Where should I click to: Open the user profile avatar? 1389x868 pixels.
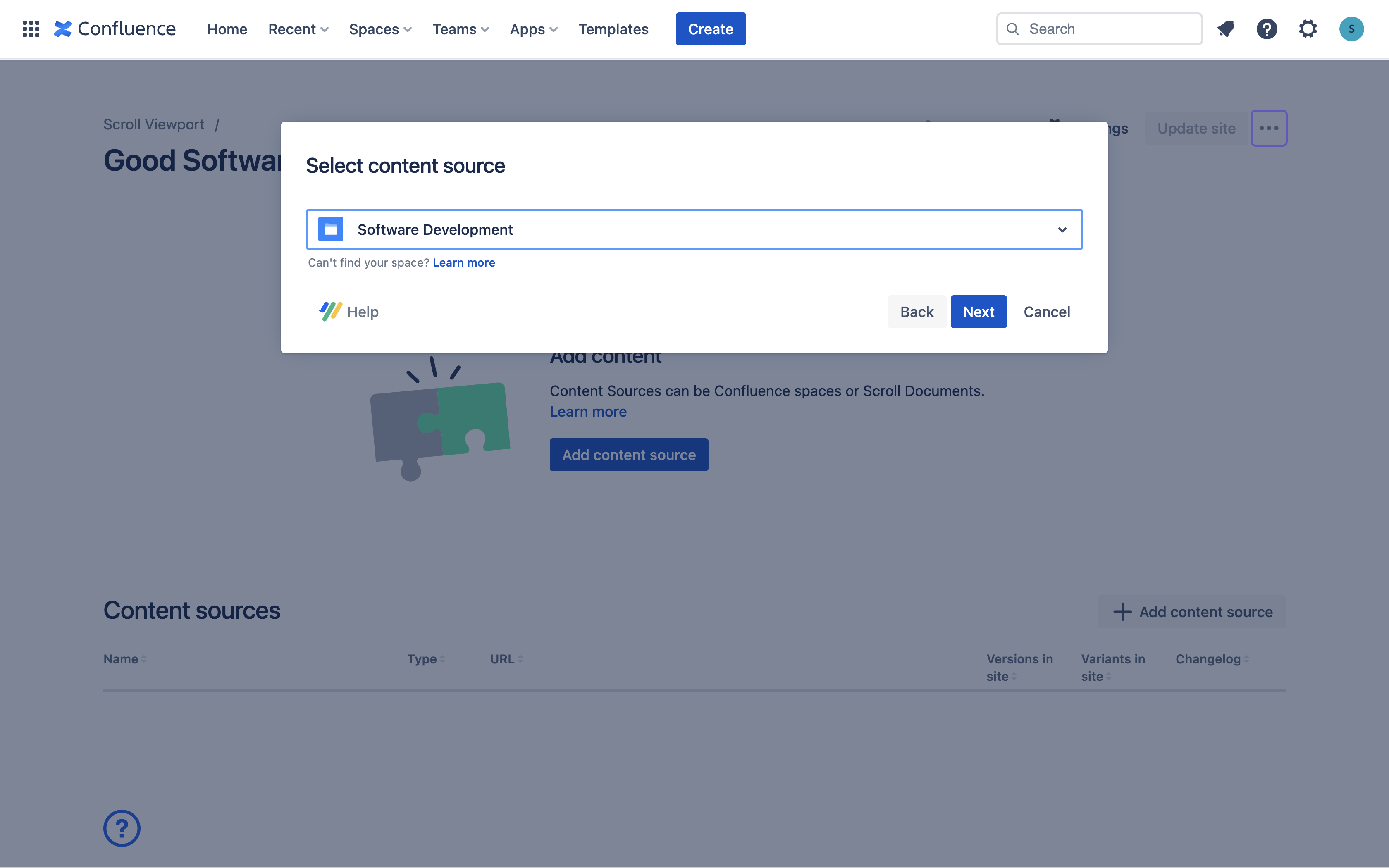(x=1352, y=29)
